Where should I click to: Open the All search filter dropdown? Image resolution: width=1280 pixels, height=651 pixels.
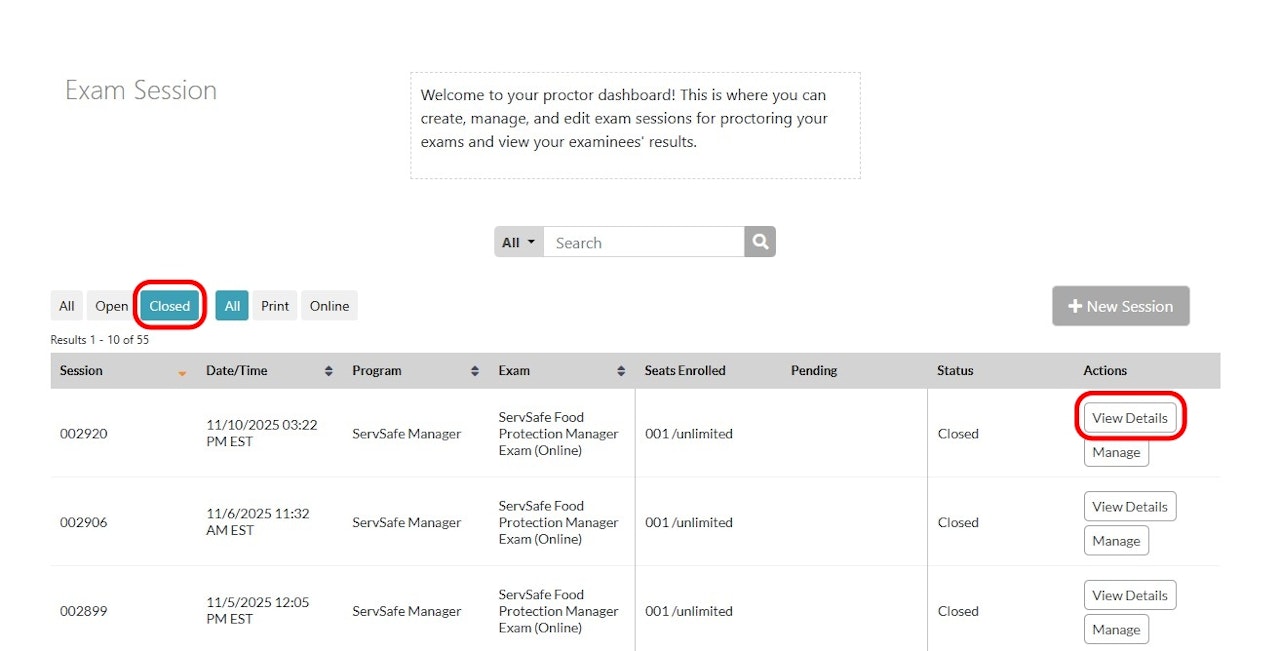pyautogui.click(x=519, y=242)
